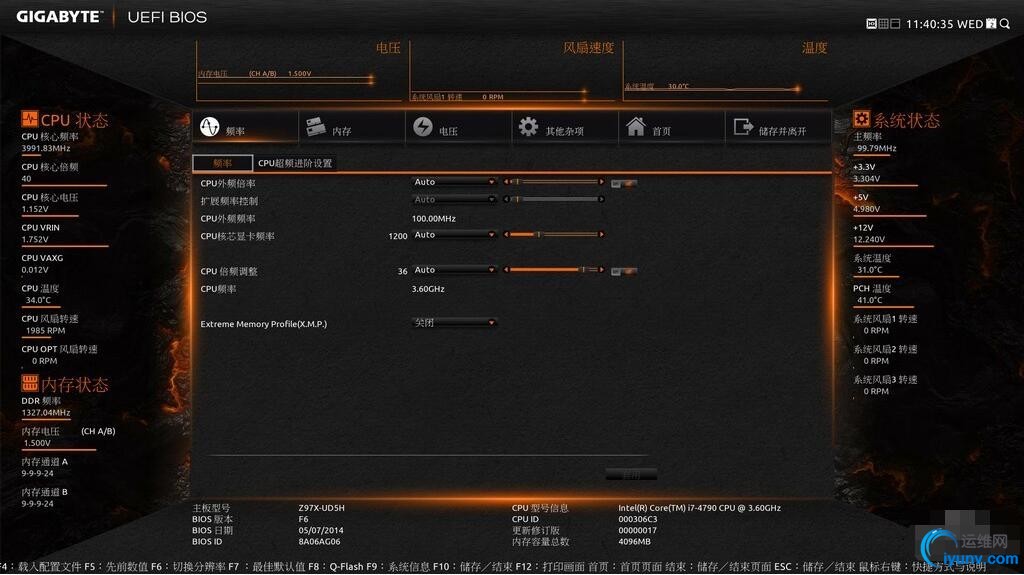The height and width of the screenshot is (575, 1024).
Task: Open the calendar icon next to WED
Action: tap(991, 24)
